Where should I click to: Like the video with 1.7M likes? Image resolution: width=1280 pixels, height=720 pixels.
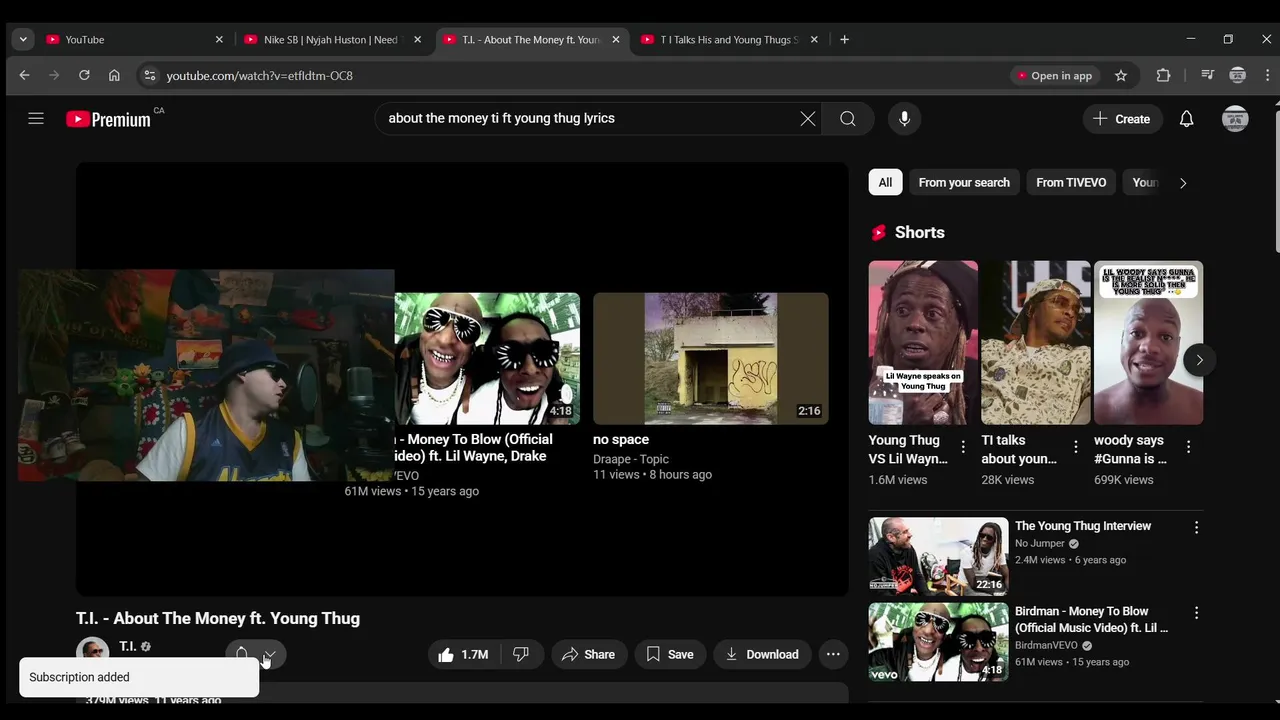pyautogui.click(x=464, y=654)
